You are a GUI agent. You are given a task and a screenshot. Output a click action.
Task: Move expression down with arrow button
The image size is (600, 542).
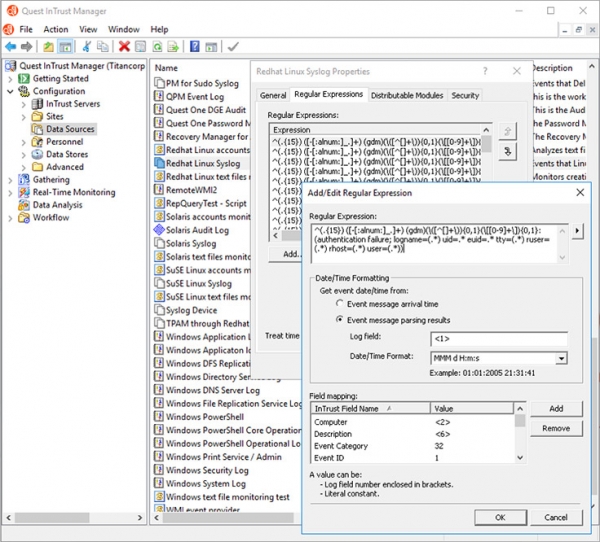pos(507,151)
